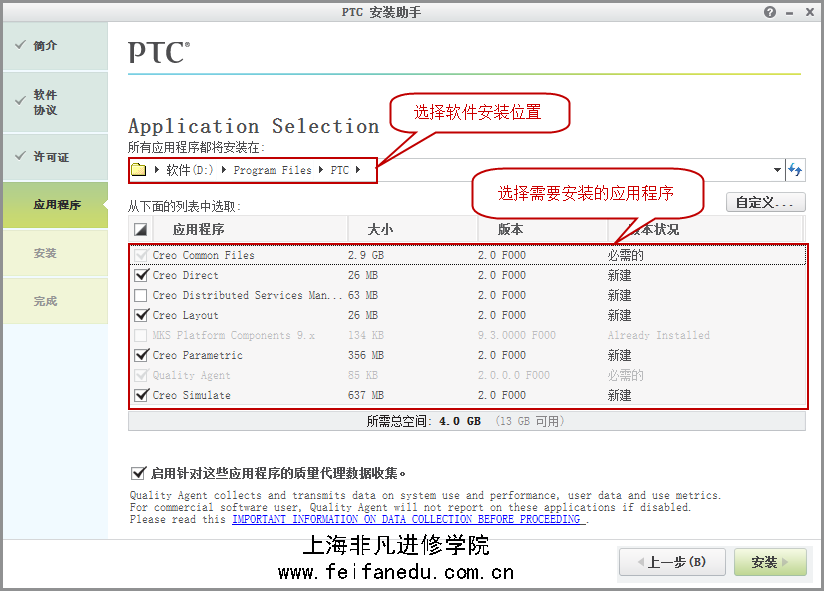This screenshot has width=824, height=591.
Task: Click the Already Installed status cell
Action: [x=658, y=335]
